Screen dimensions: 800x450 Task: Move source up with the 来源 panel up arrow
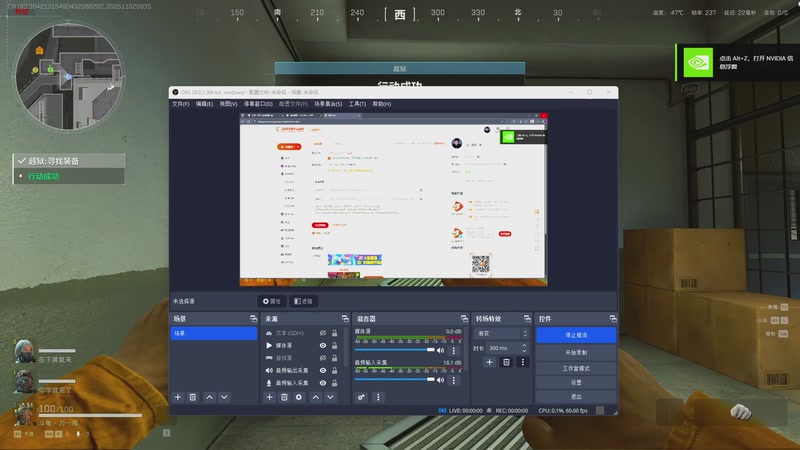(316, 397)
